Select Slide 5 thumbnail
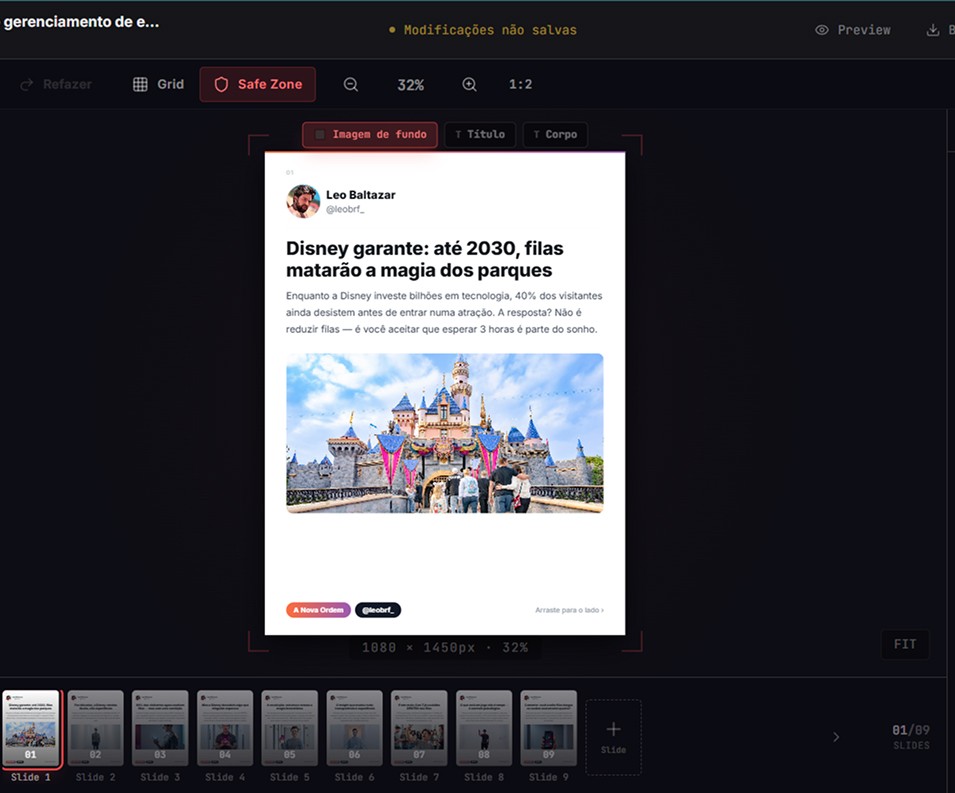955x793 pixels. [289, 728]
